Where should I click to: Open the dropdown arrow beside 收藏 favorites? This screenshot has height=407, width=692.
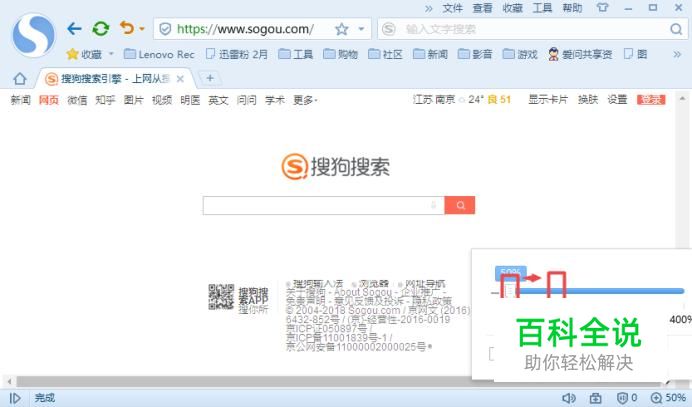click(x=111, y=54)
